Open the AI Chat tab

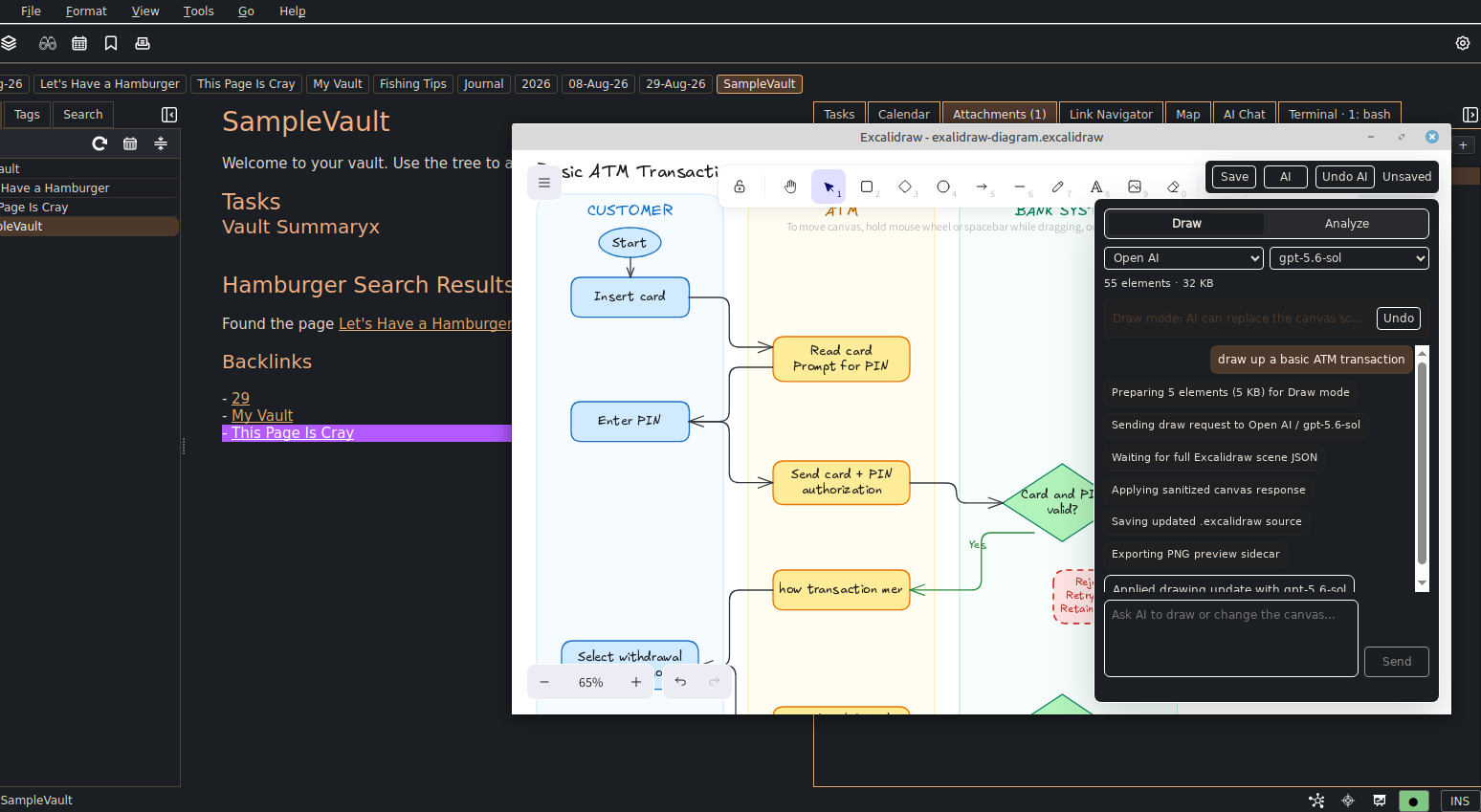pos(1245,114)
